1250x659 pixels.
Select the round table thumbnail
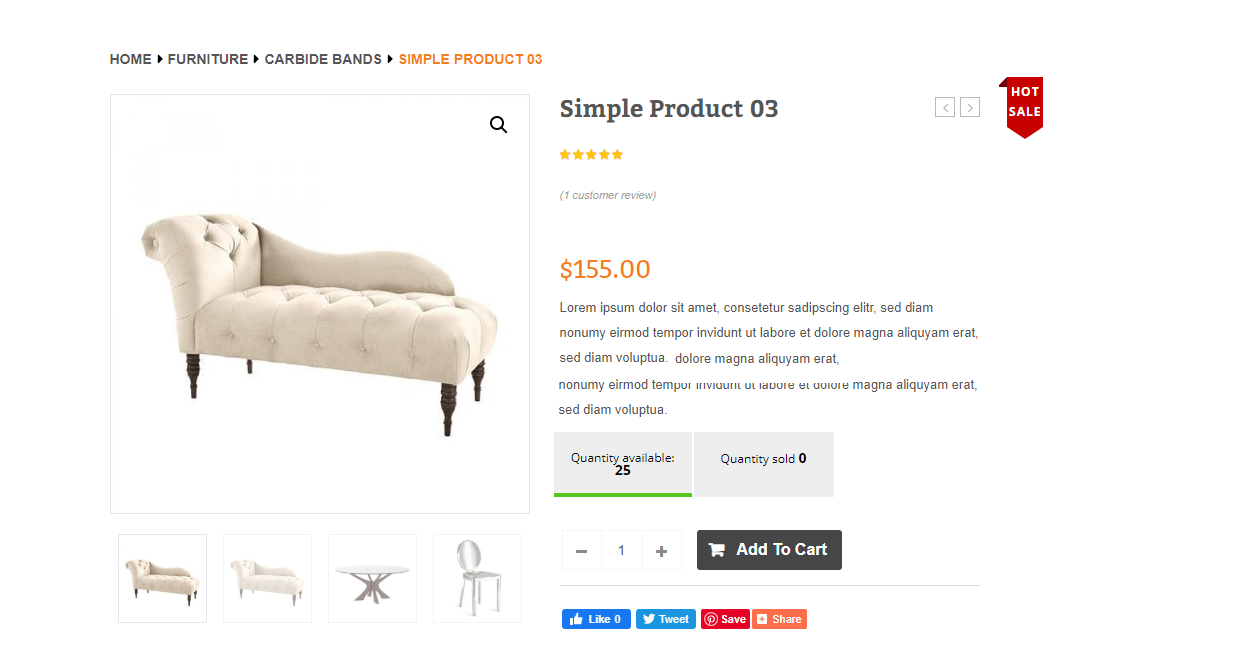tap(372, 578)
